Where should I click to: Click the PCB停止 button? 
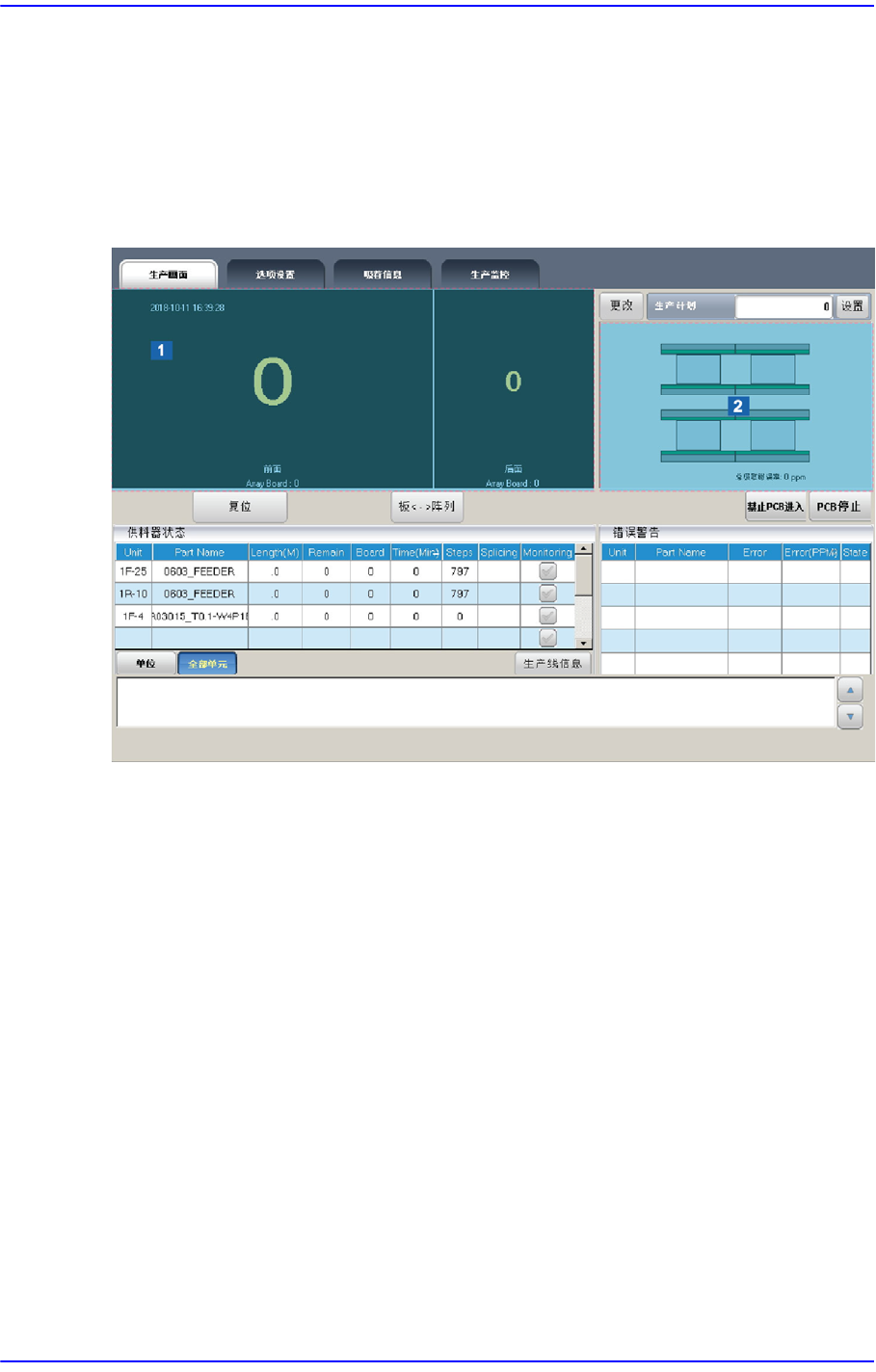839,507
